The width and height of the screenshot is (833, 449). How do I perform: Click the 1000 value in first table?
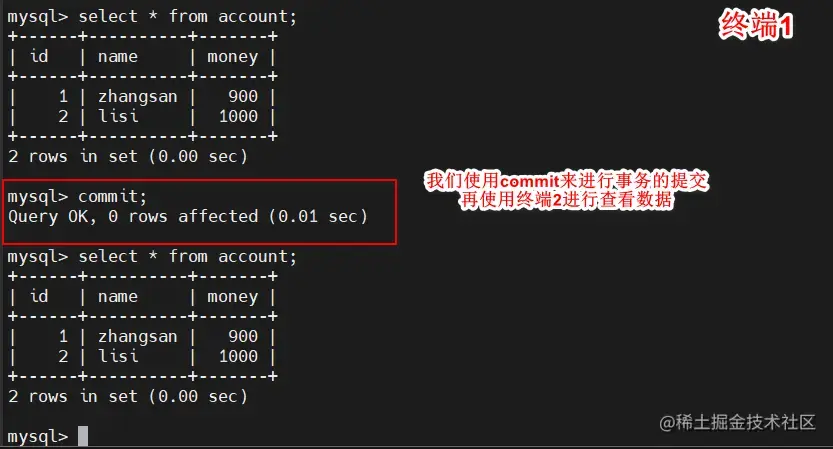238,116
